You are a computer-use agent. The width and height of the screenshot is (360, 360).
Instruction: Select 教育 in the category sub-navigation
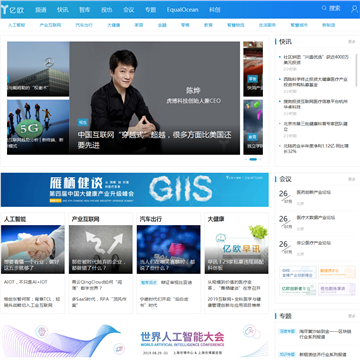pos(208,25)
